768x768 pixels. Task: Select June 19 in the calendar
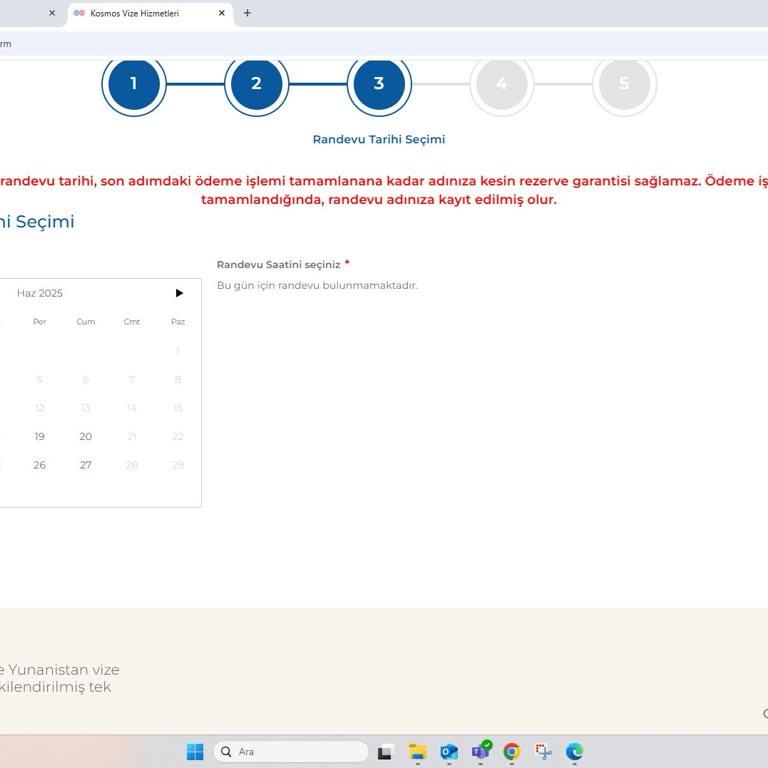[40, 436]
